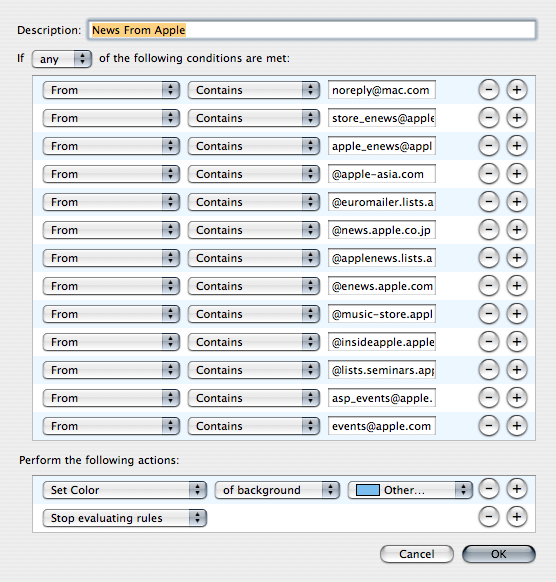Image resolution: width=556 pixels, height=582 pixels.
Task: Click the asp_events@apple text field
Action: point(382,398)
